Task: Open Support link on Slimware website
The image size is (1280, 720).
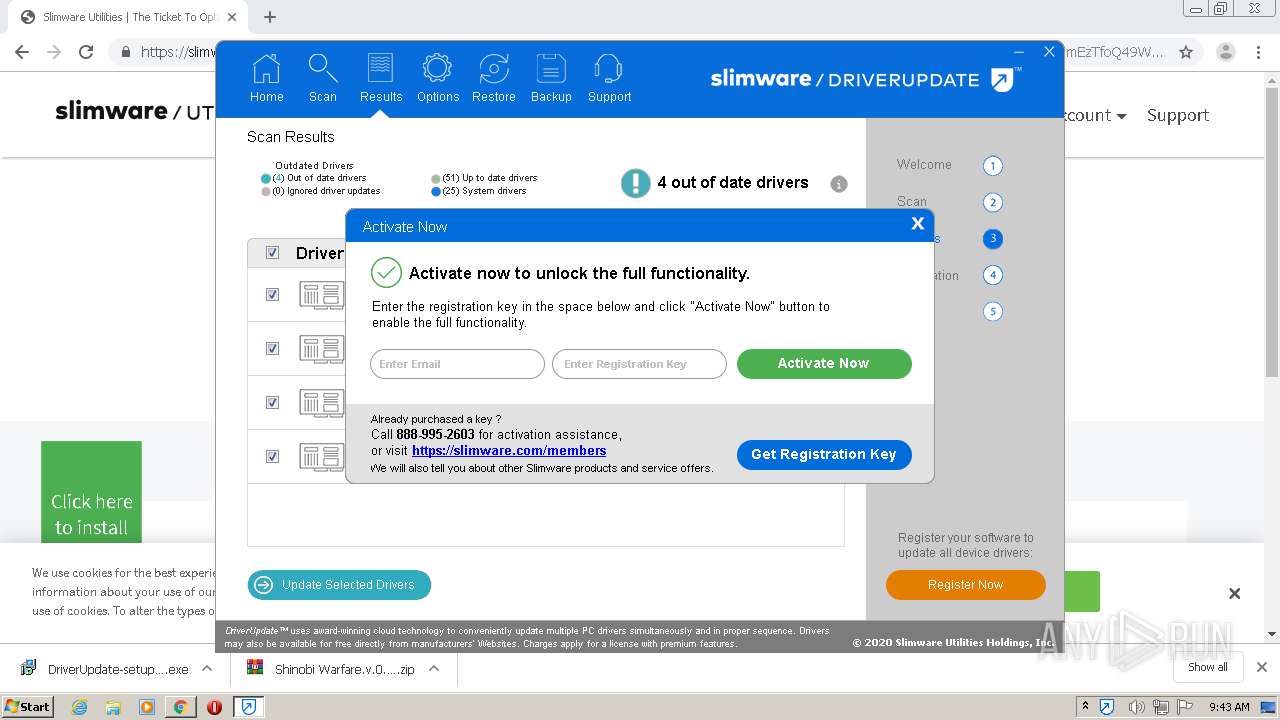Action: point(1177,115)
